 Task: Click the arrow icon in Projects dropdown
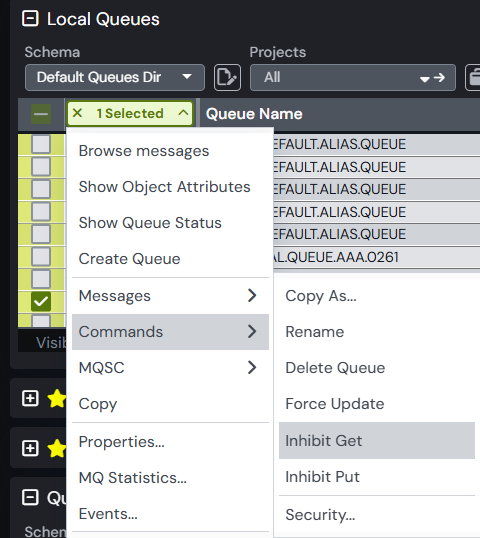pos(439,78)
